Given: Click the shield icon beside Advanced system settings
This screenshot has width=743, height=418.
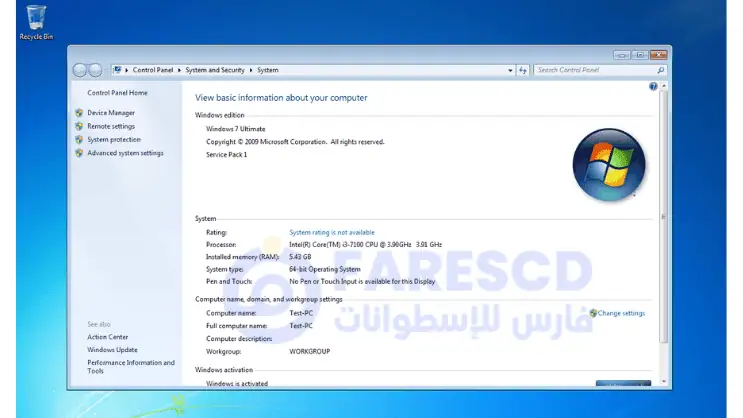Looking at the screenshot, I should pyautogui.click(x=79, y=153).
